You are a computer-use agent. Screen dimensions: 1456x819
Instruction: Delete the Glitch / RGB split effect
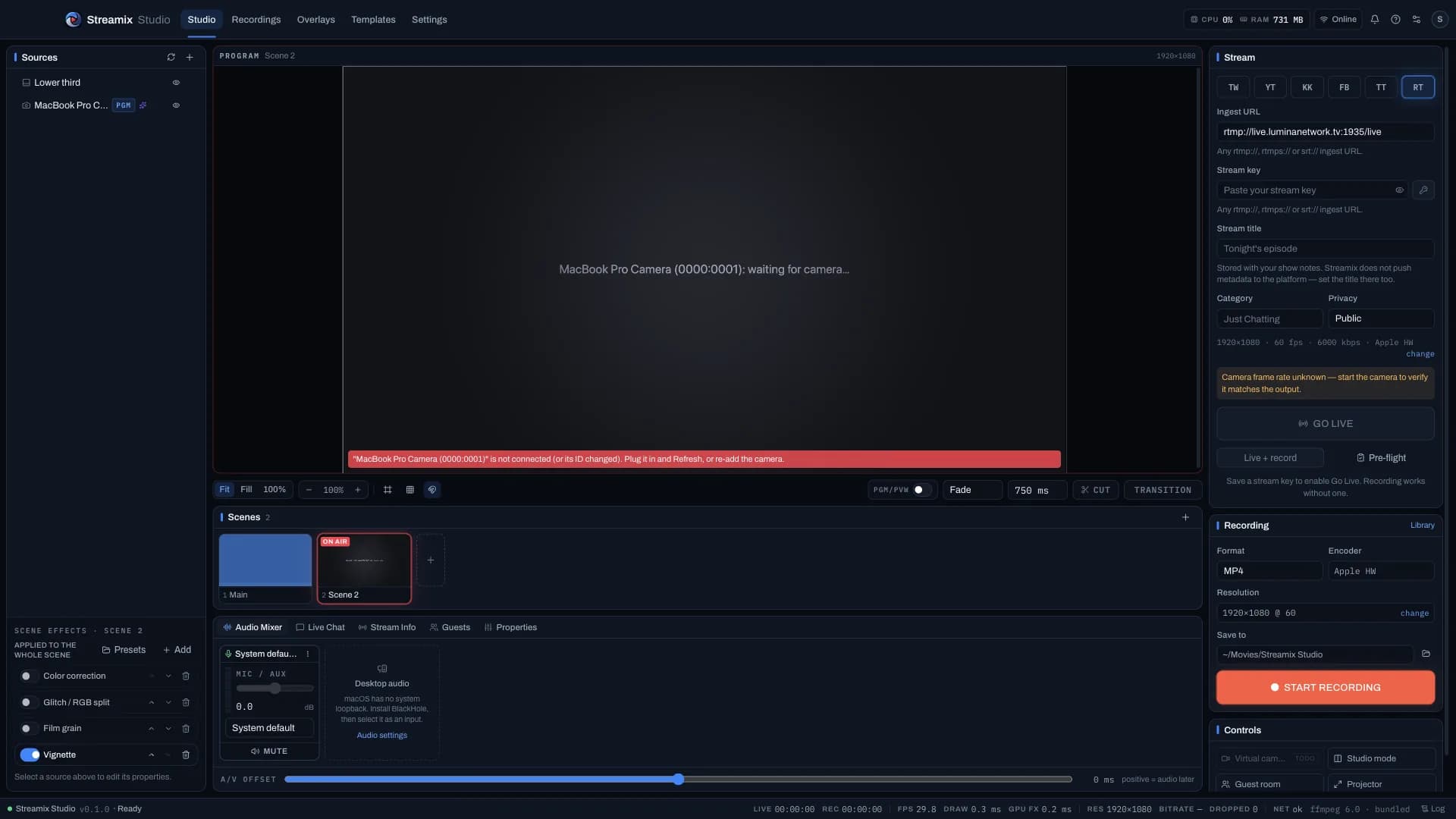coord(186,703)
